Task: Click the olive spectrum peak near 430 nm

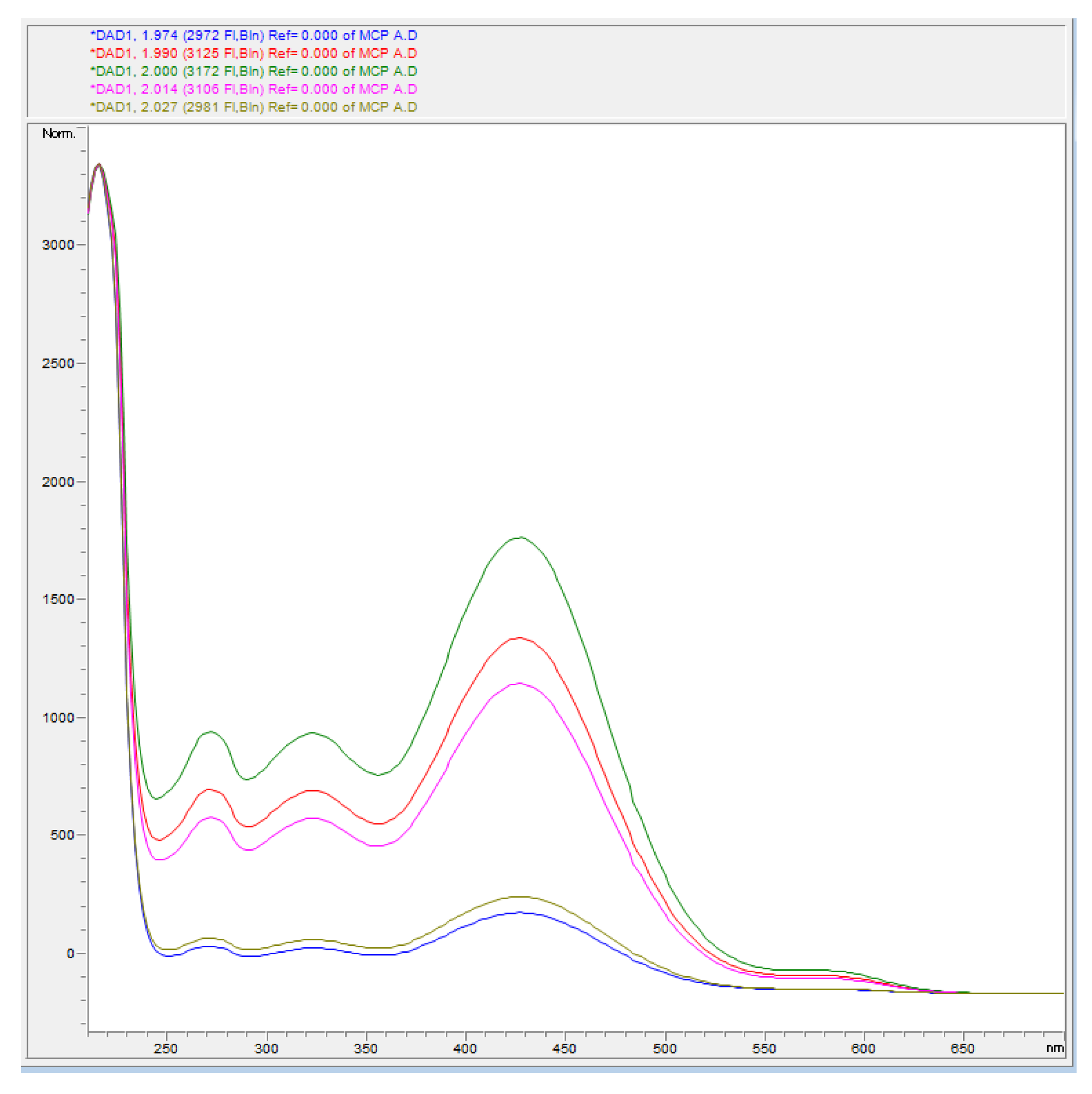Action: (520, 897)
